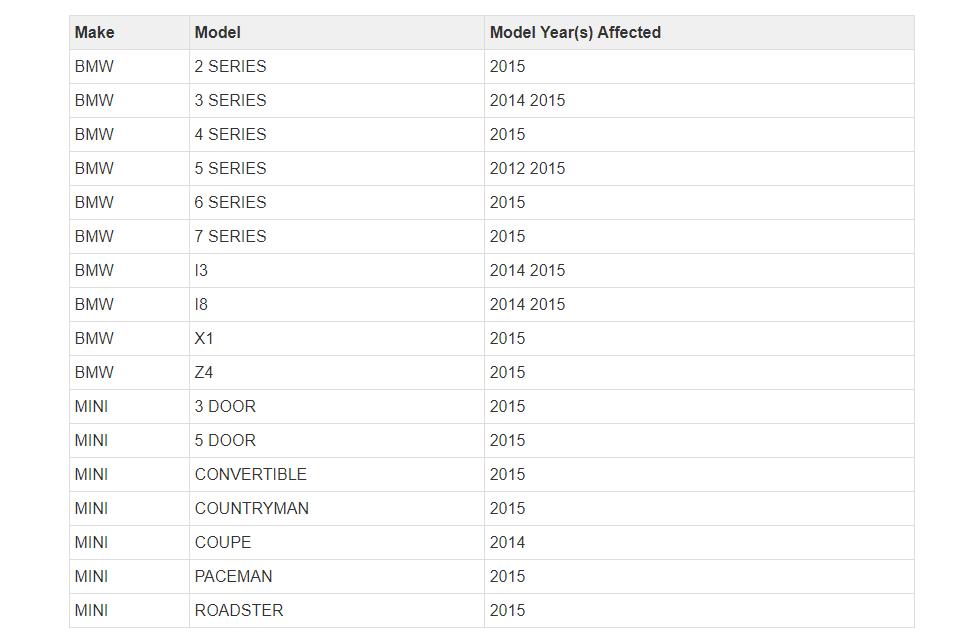Click the PACEMAN model cell
This screenshot has width=959, height=639.
[234, 576]
